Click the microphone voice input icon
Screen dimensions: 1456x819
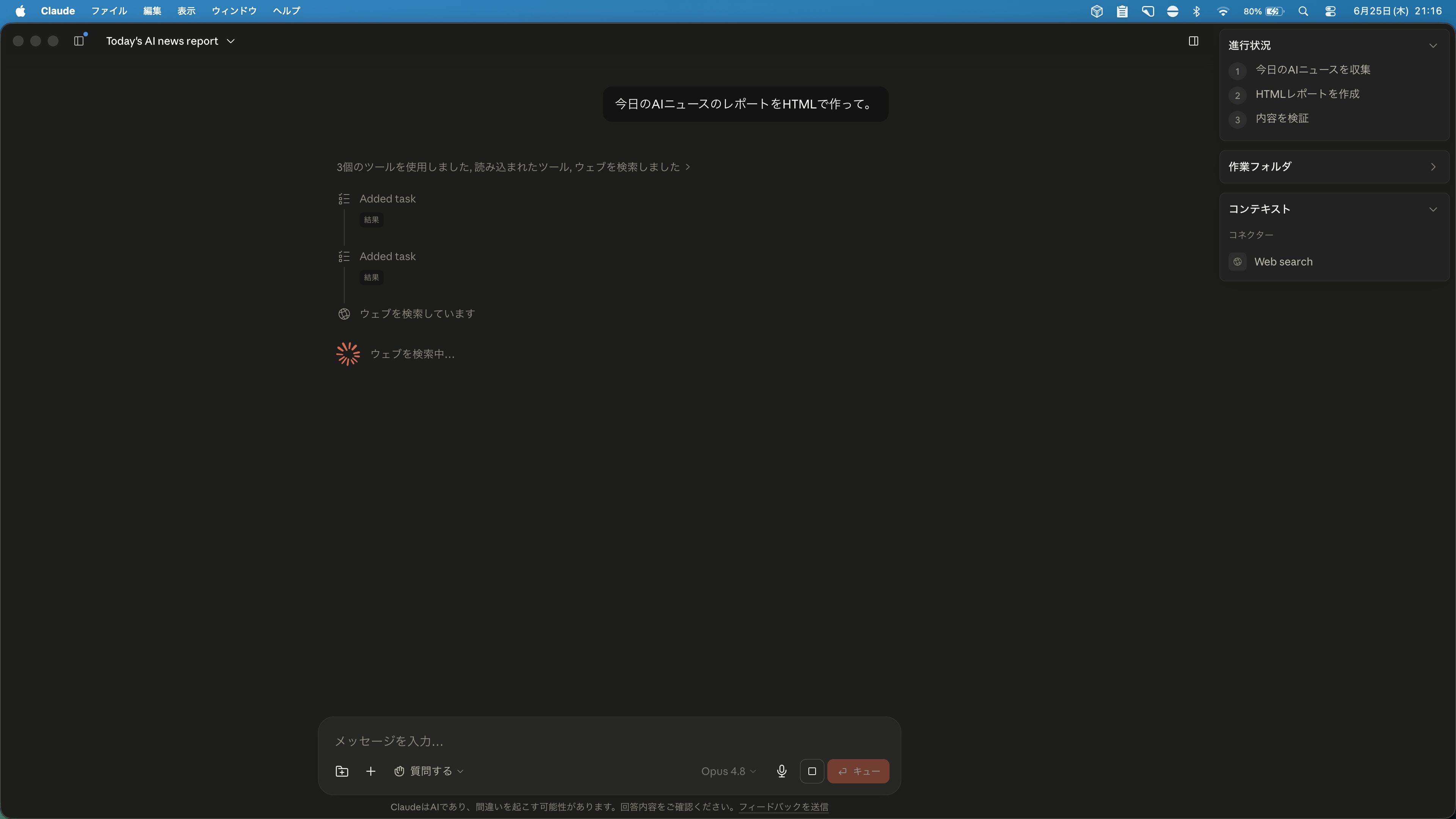pos(782,772)
